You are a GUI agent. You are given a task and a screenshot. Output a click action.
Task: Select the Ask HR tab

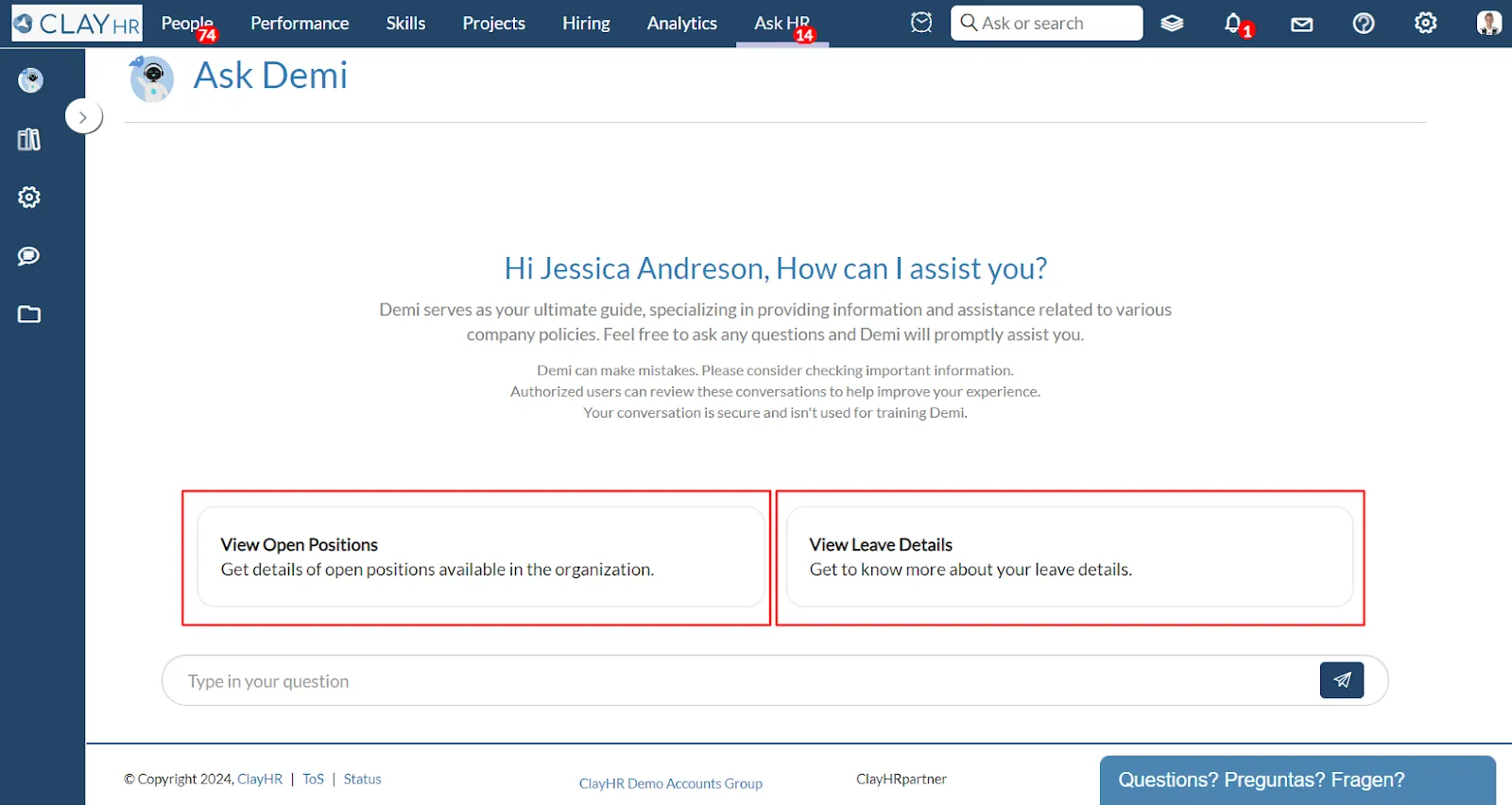tap(782, 24)
